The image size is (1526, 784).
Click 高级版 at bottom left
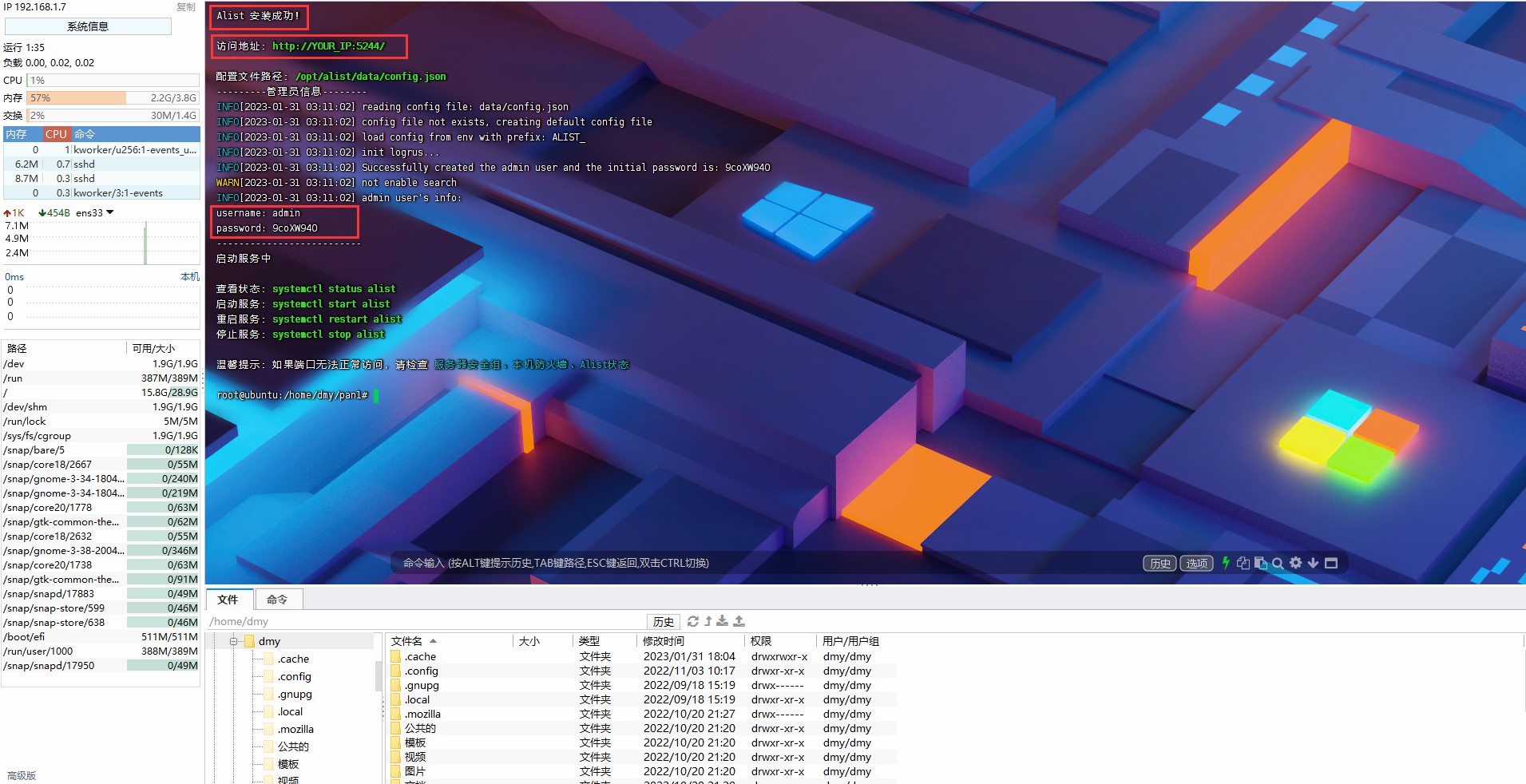22,775
